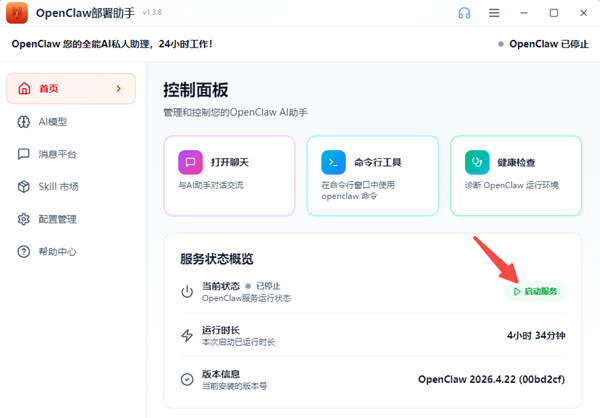This screenshot has height=418, width=600.
Task: Click the 当前状态 row label
Action: coord(221,286)
